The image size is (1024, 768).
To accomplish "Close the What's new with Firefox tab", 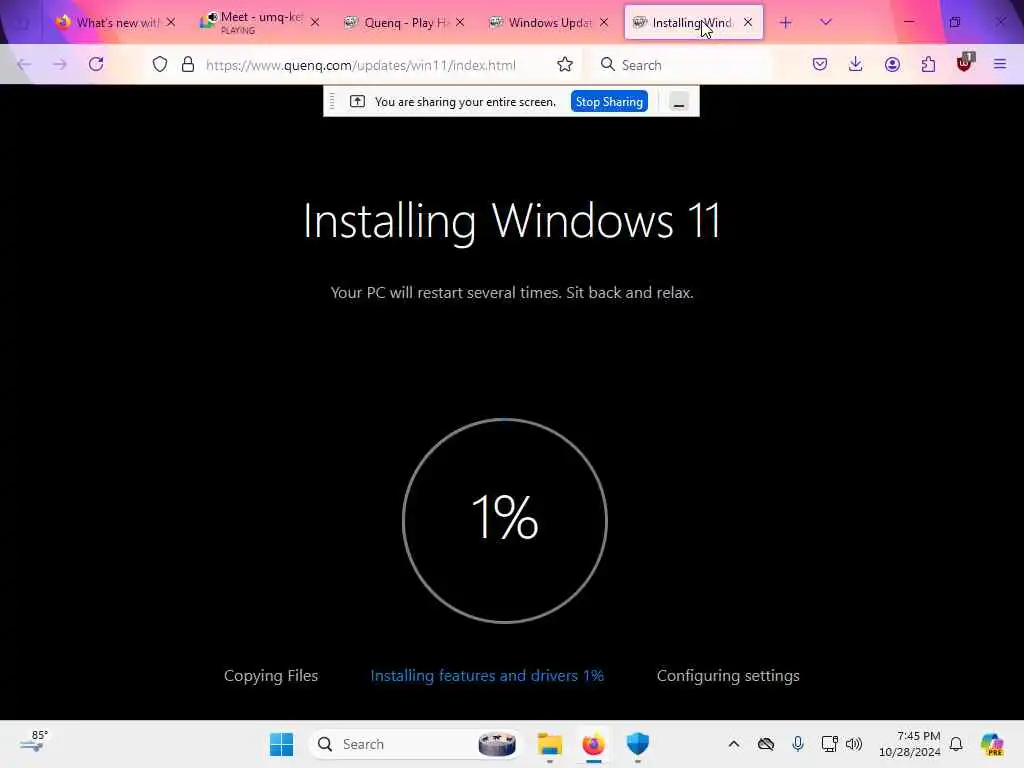I will [170, 22].
